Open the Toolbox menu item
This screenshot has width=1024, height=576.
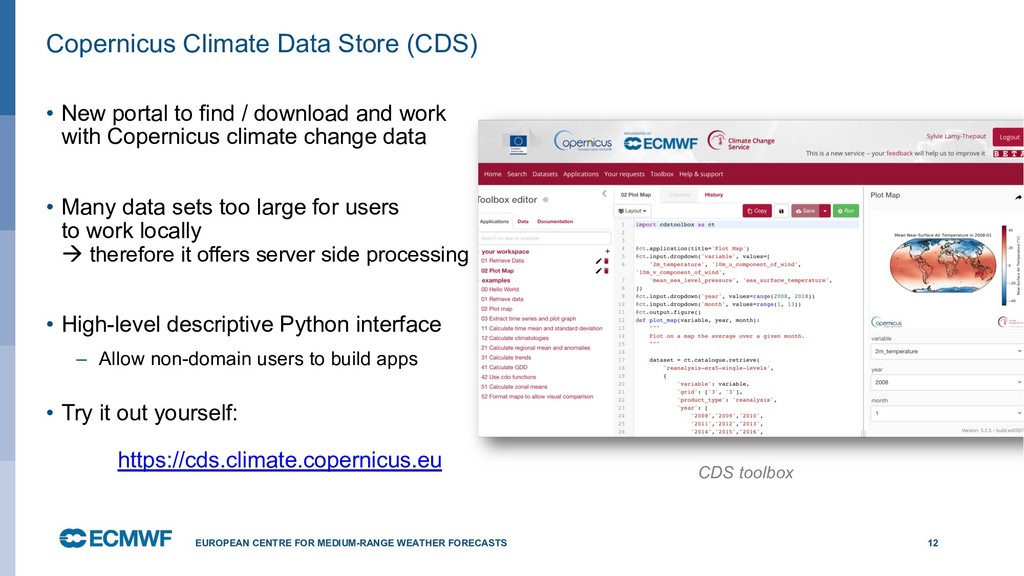point(662,174)
